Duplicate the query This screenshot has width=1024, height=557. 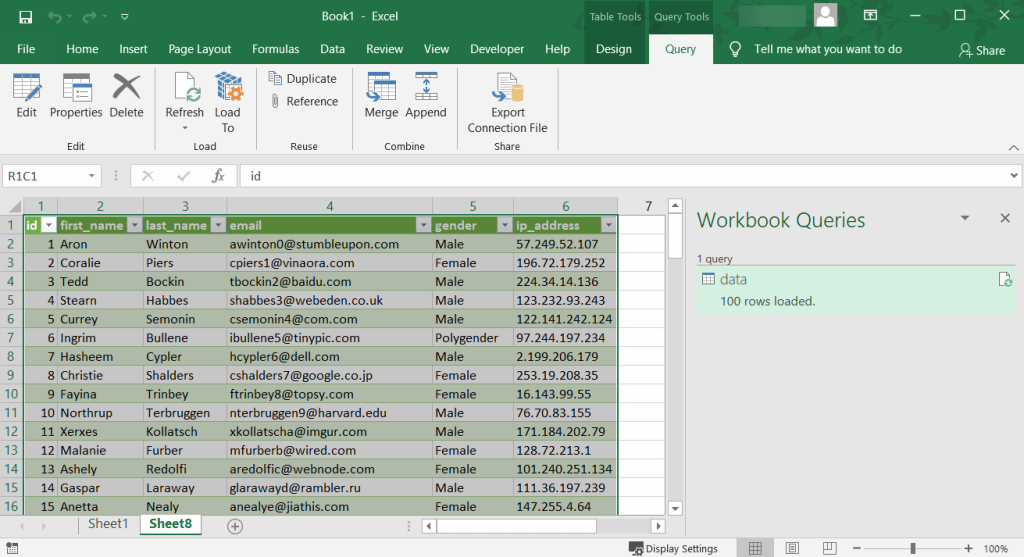302,78
